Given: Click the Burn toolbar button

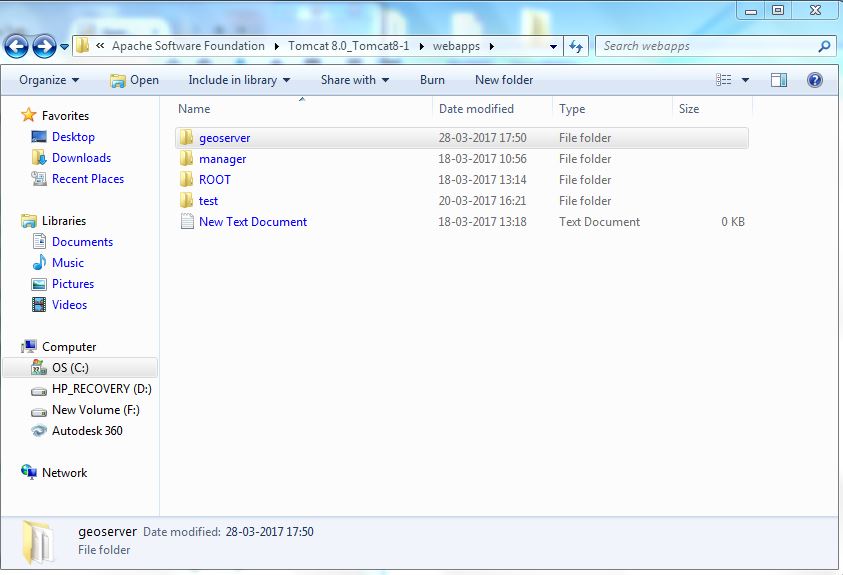Looking at the screenshot, I should coord(432,80).
